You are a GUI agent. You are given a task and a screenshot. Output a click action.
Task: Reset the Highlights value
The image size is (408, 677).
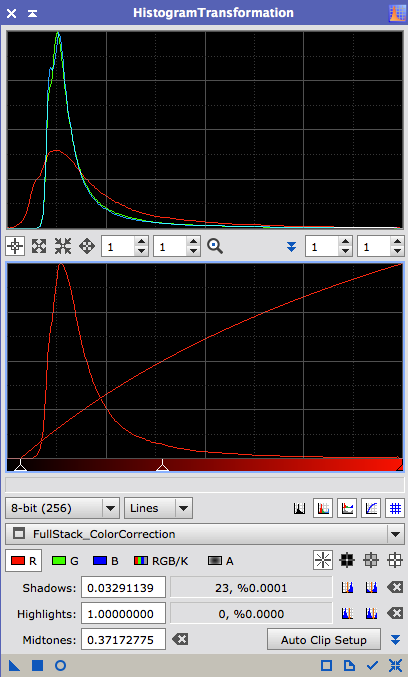click(395, 613)
